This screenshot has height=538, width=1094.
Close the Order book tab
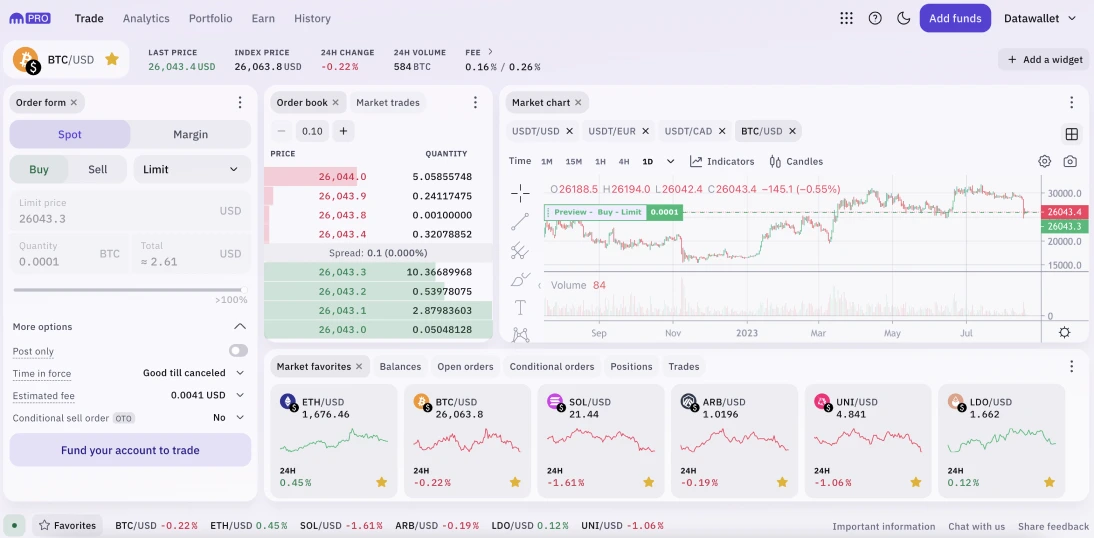click(336, 103)
